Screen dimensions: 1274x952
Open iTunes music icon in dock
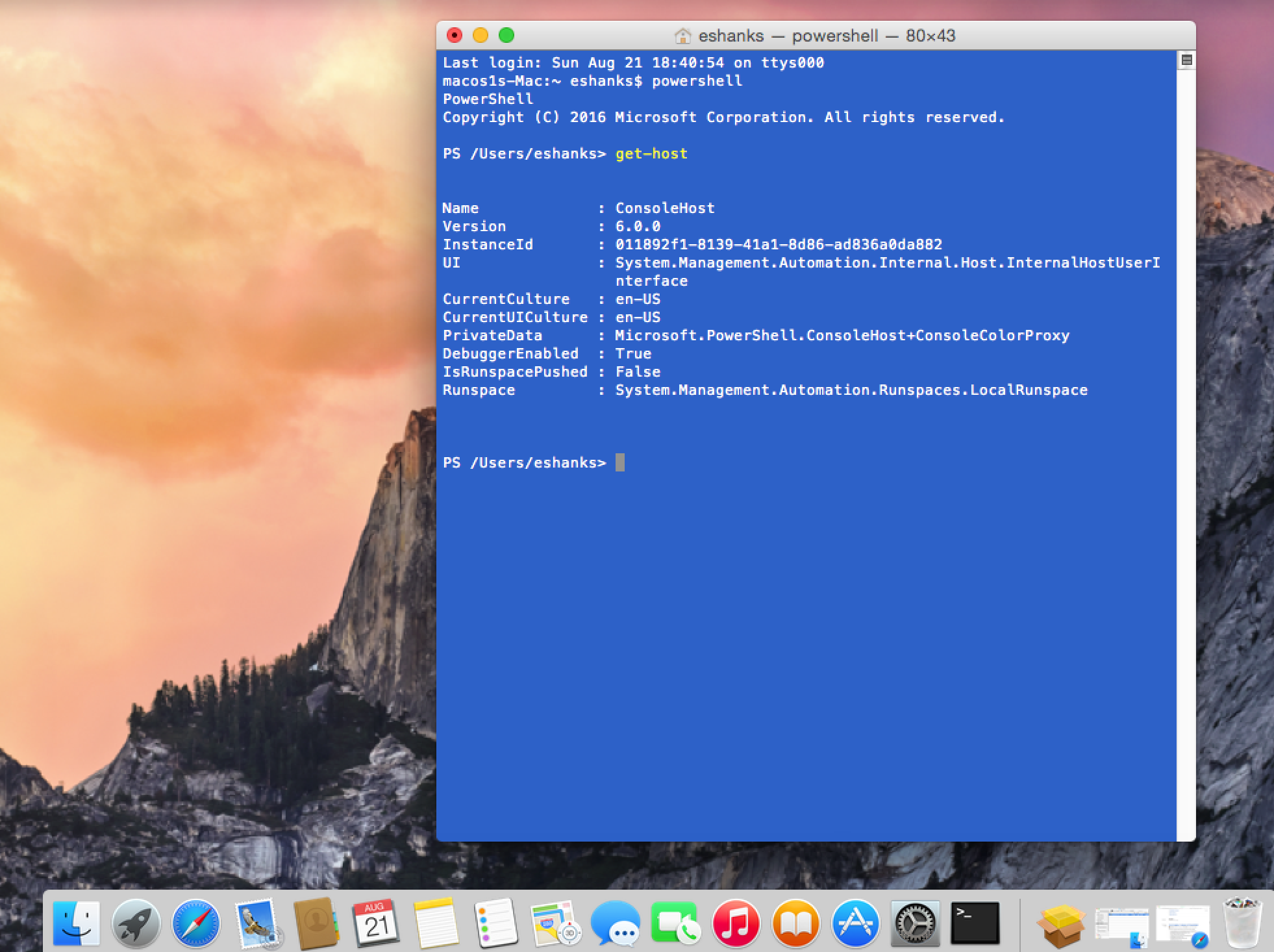[x=735, y=923]
